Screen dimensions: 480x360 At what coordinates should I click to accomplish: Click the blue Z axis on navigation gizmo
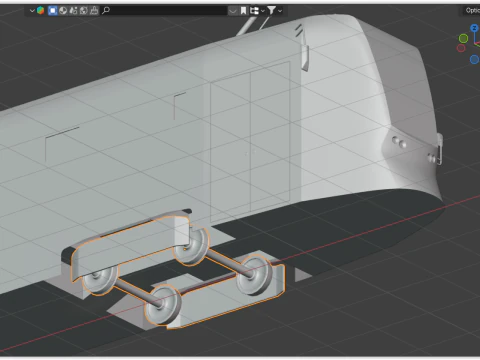(x=474, y=28)
